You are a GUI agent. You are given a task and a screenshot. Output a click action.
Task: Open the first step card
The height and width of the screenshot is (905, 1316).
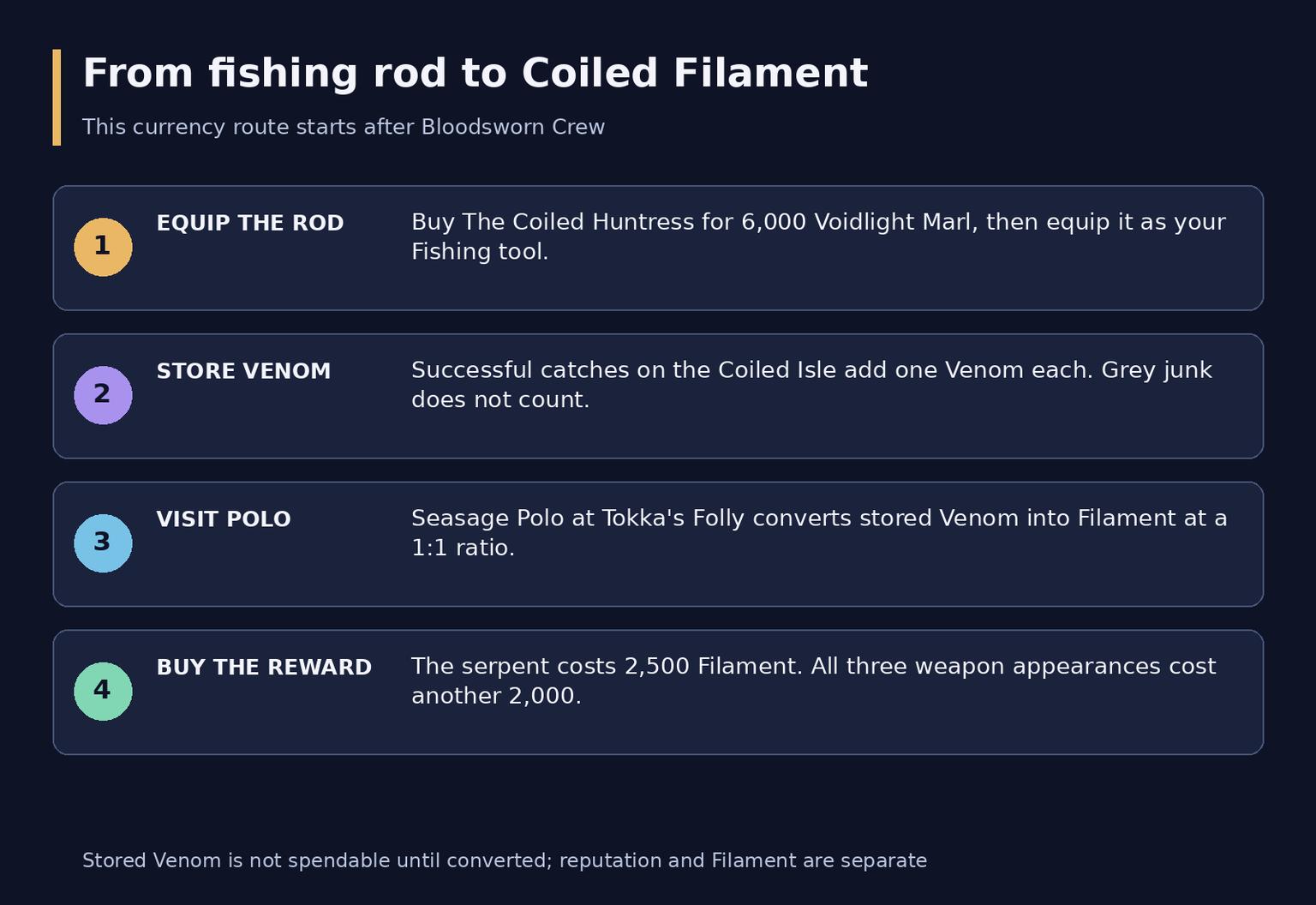[658, 248]
